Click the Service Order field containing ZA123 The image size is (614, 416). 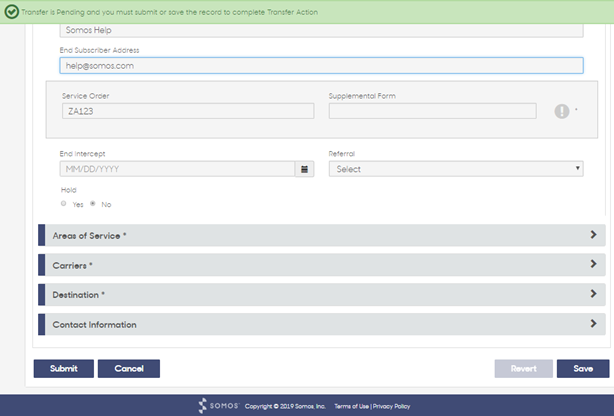(x=188, y=111)
